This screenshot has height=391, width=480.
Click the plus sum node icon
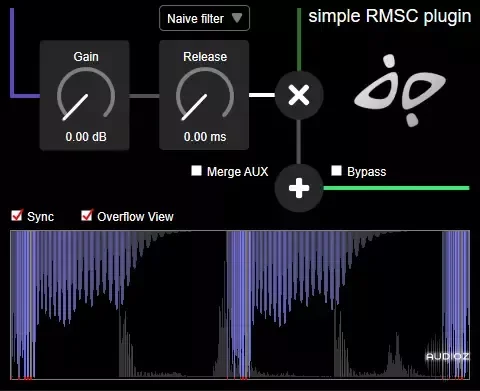299,188
